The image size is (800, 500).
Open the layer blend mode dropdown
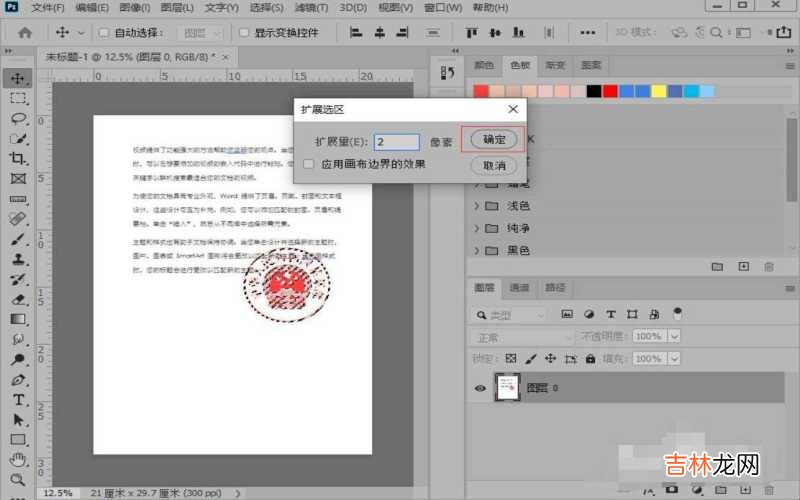(x=522, y=337)
